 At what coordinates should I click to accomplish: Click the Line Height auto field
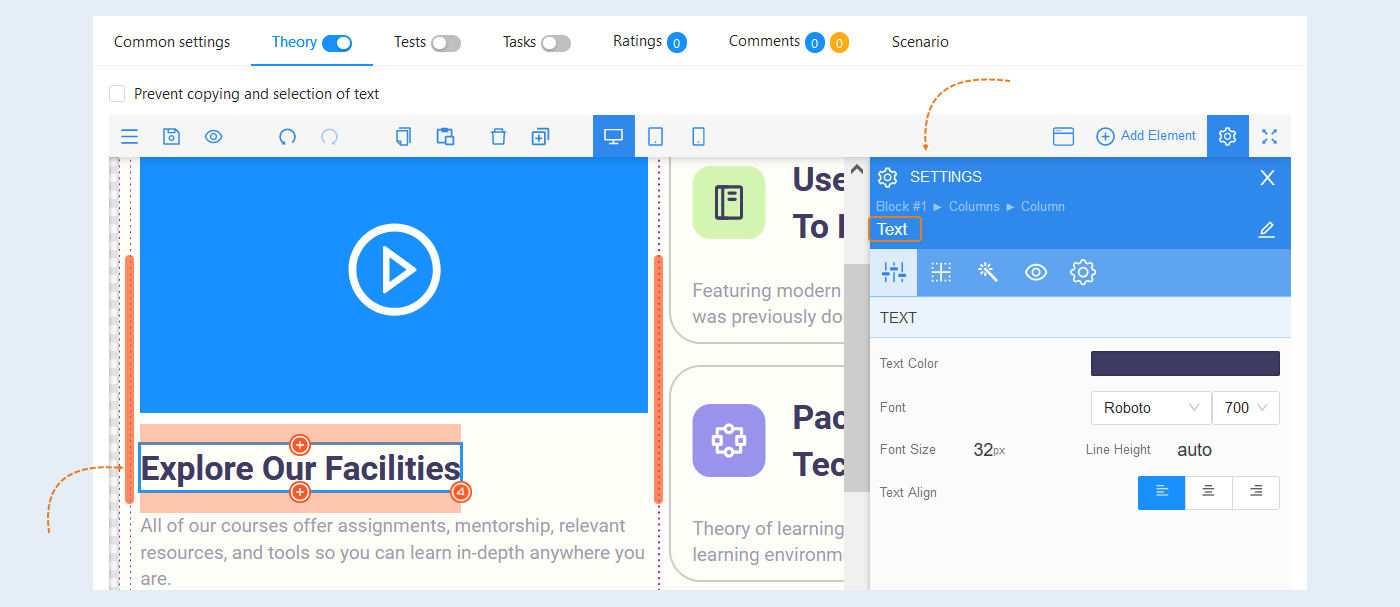1195,450
